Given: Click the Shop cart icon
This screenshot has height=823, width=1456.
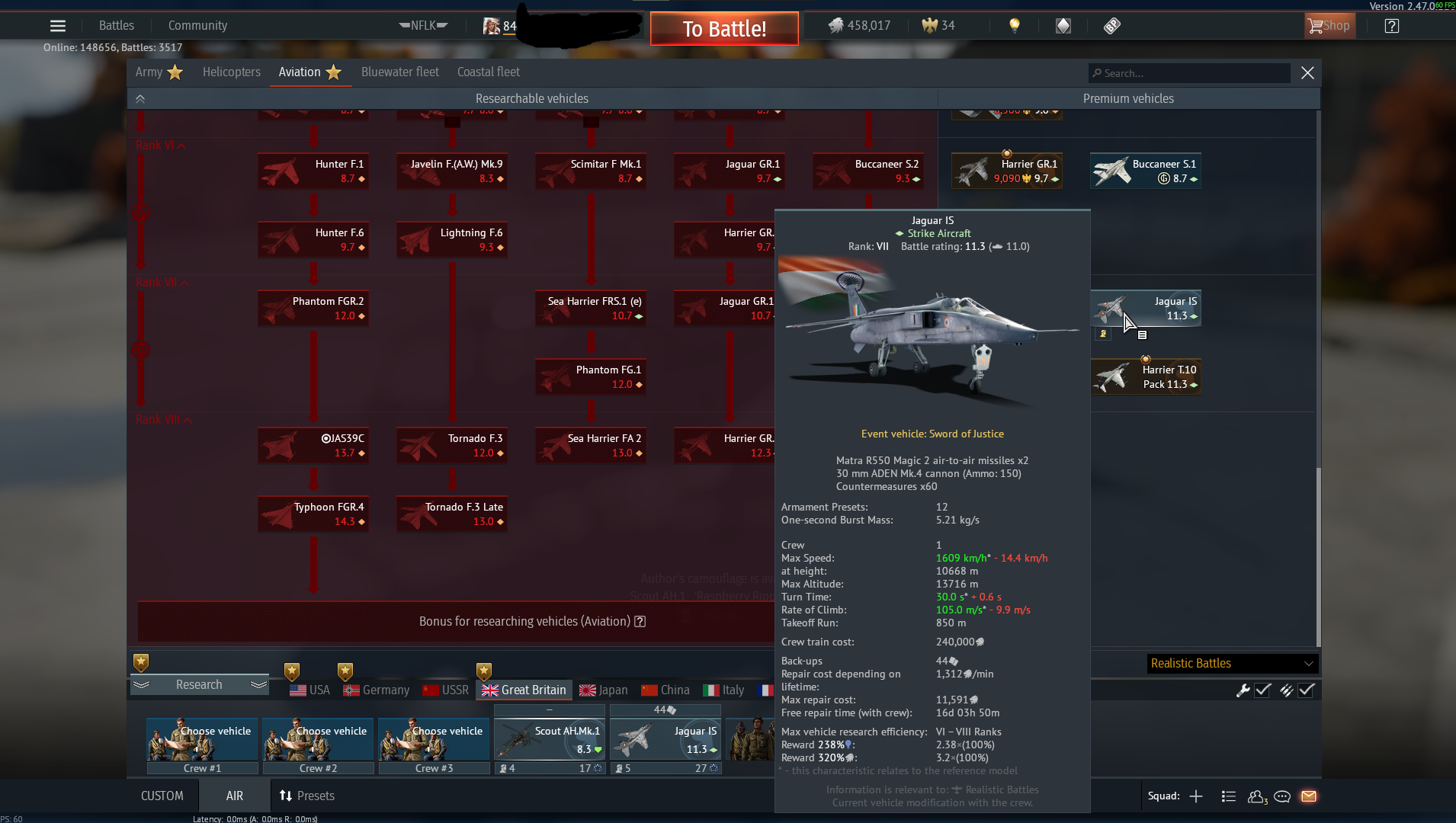Looking at the screenshot, I should coord(1329,26).
